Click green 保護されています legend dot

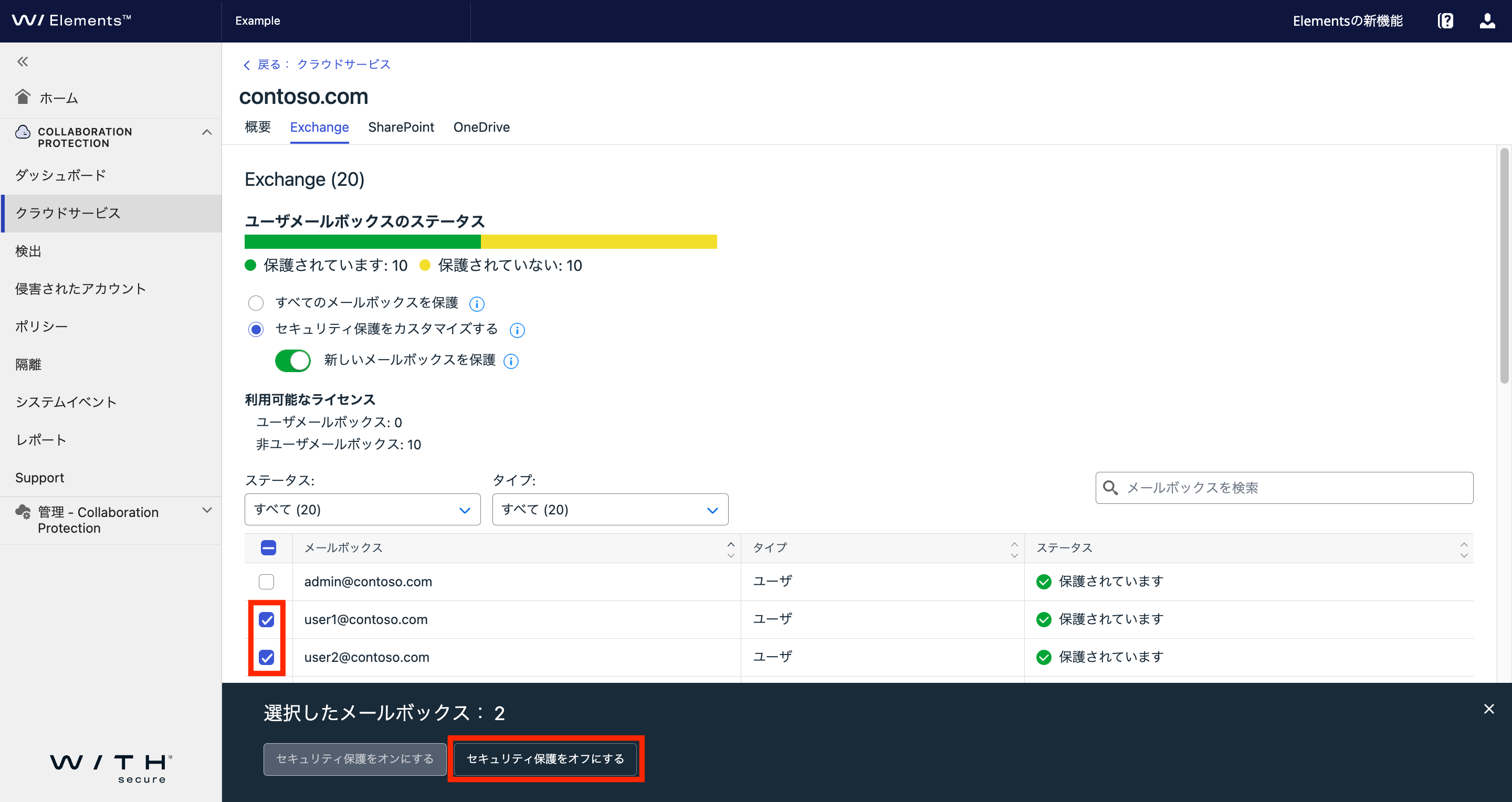(x=250, y=265)
